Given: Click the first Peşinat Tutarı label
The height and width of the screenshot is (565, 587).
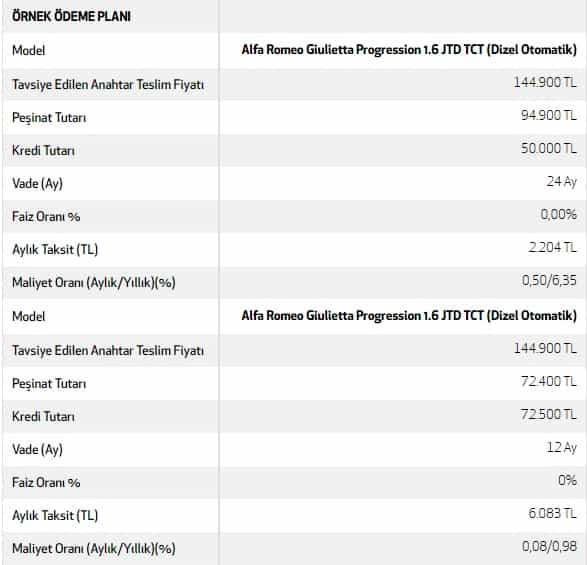Looking at the screenshot, I should [x=49, y=118].
